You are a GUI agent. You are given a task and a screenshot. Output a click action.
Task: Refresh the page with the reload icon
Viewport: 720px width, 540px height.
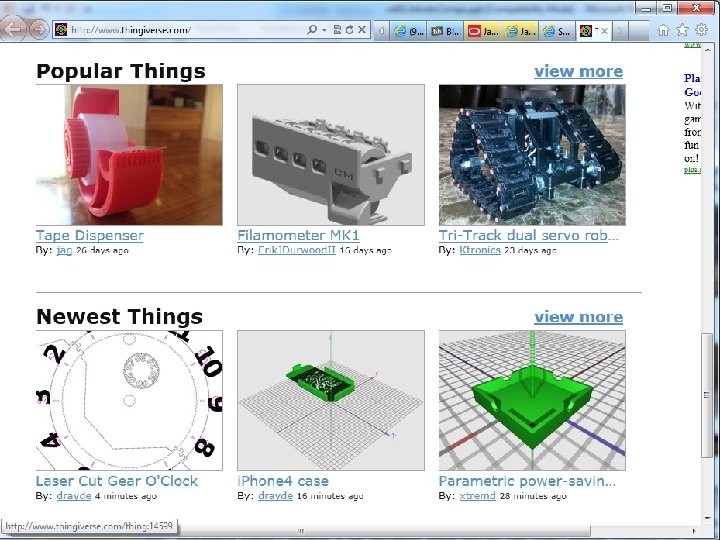[x=349, y=30]
